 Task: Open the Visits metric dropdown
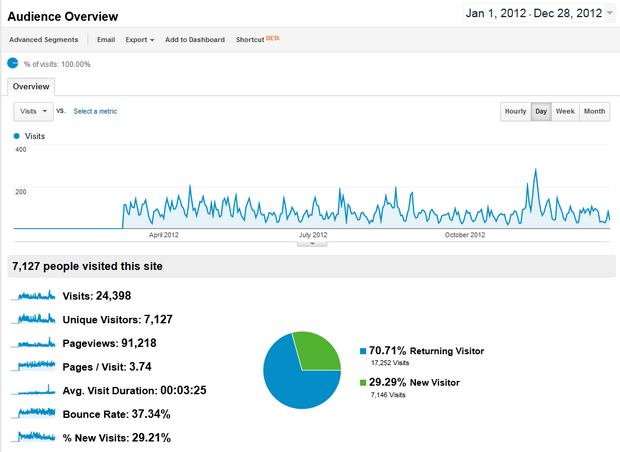tap(33, 111)
